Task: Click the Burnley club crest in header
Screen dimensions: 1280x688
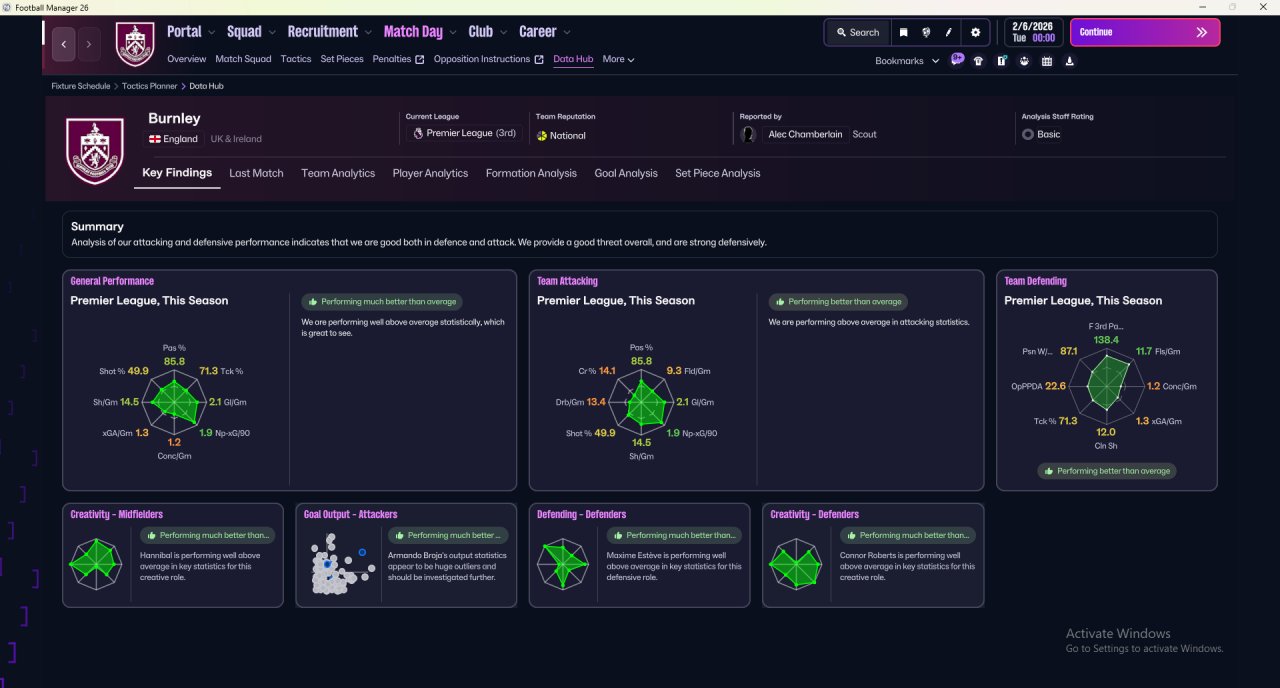Action: (135, 44)
